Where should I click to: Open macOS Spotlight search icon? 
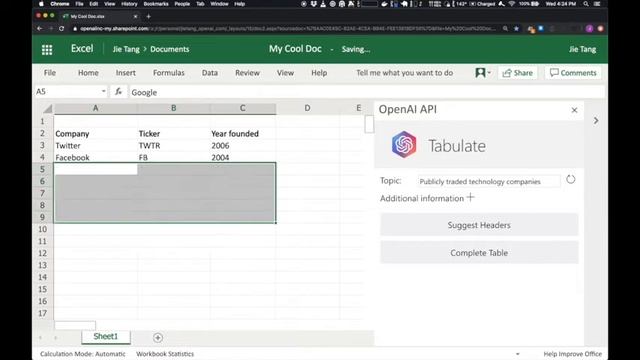point(586,4)
